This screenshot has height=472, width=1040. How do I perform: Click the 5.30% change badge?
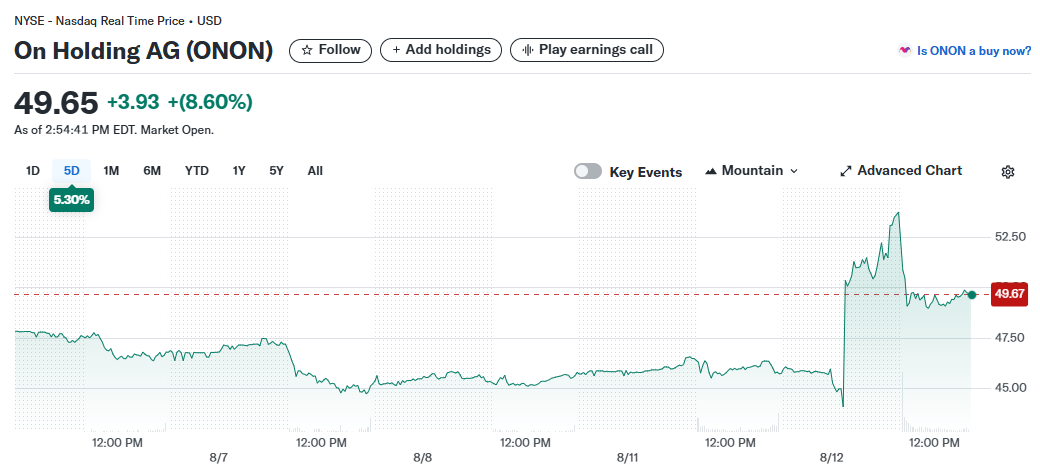tap(72, 200)
